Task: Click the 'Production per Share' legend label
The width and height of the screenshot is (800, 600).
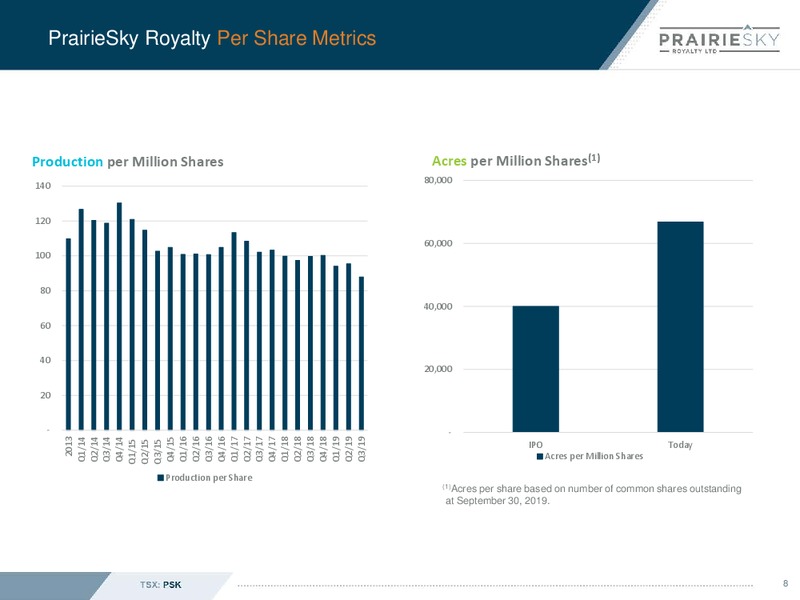Action: (x=209, y=478)
